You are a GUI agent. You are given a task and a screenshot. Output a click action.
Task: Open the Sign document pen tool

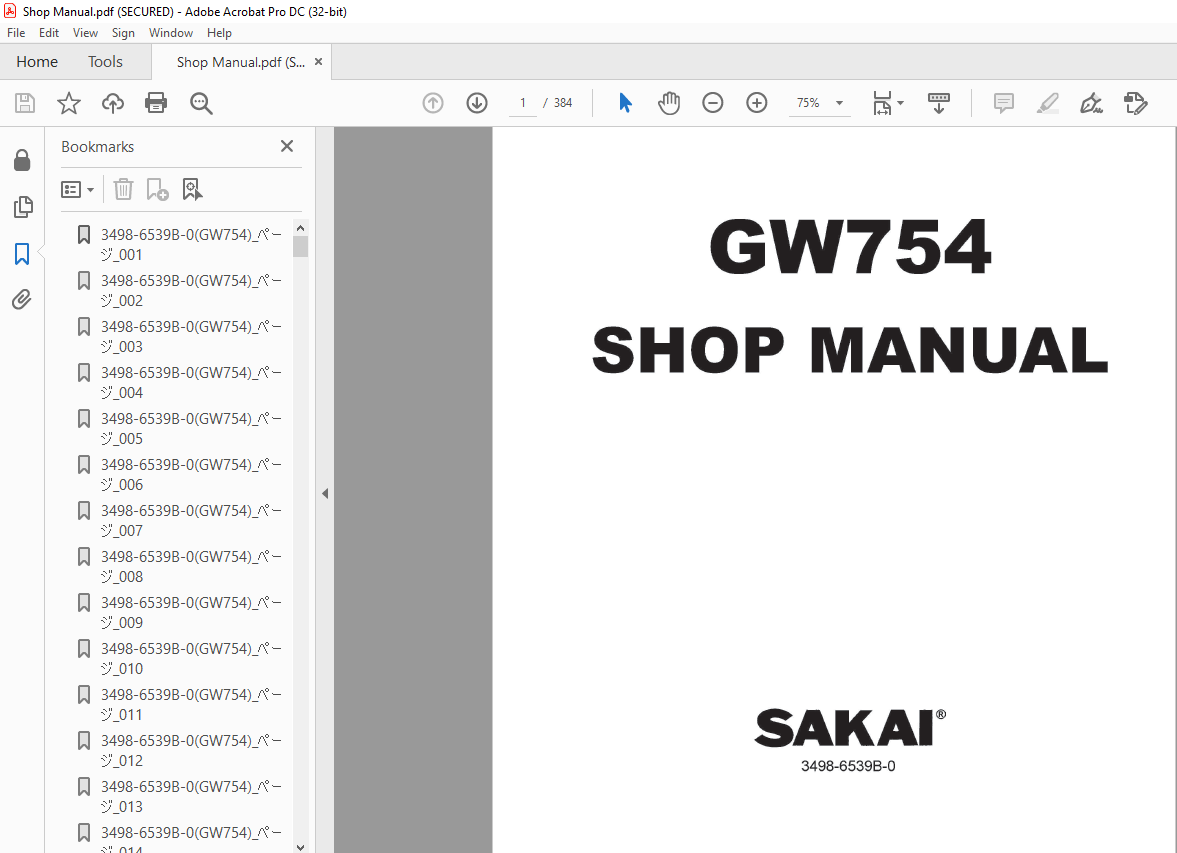[x=1091, y=103]
